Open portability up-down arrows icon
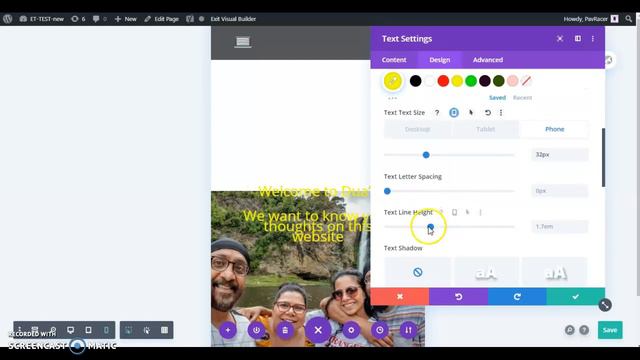The width and height of the screenshot is (640, 360). tap(408, 330)
